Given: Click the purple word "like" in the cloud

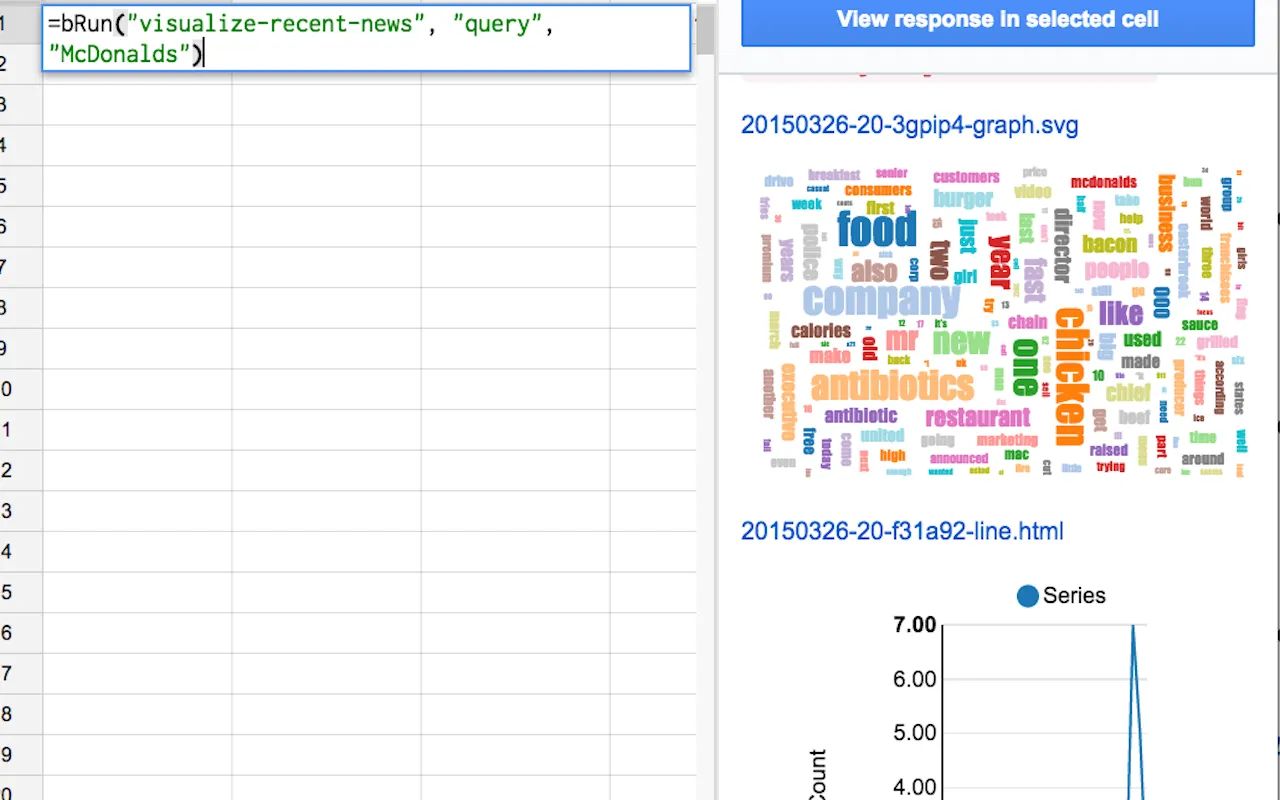Looking at the screenshot, I should point(1120,314).
